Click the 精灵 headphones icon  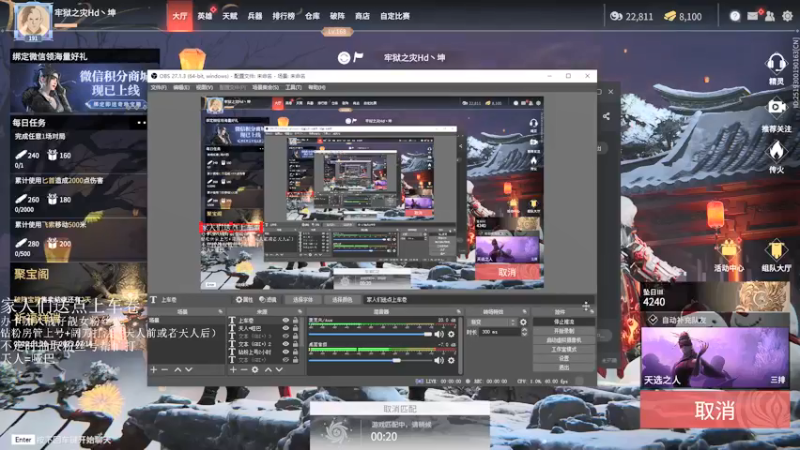click(x=776, y=64)
